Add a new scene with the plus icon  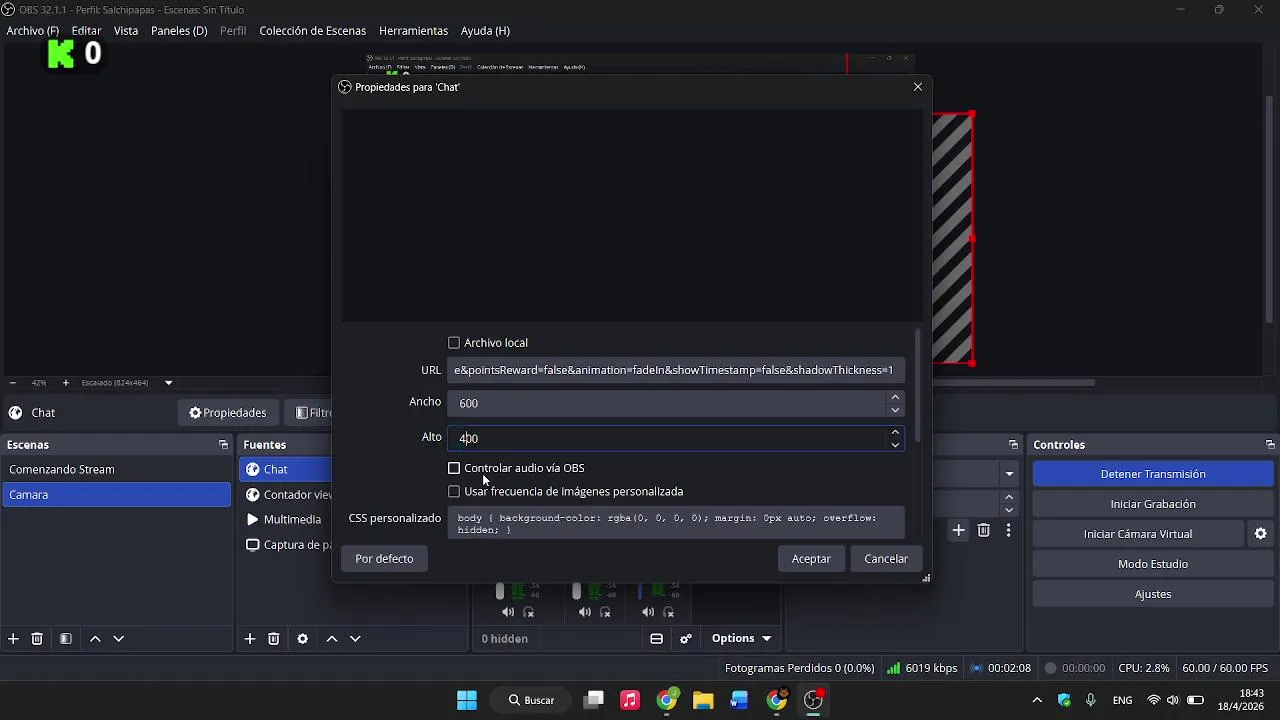point(13,639)
